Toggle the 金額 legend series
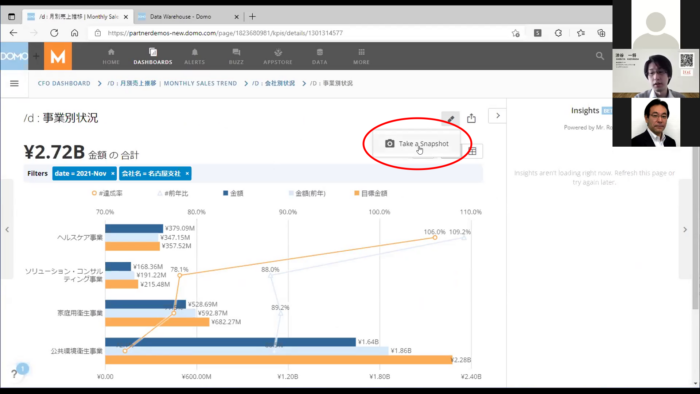The width and height of the screenshot is (700, 394). pos(233,193)
